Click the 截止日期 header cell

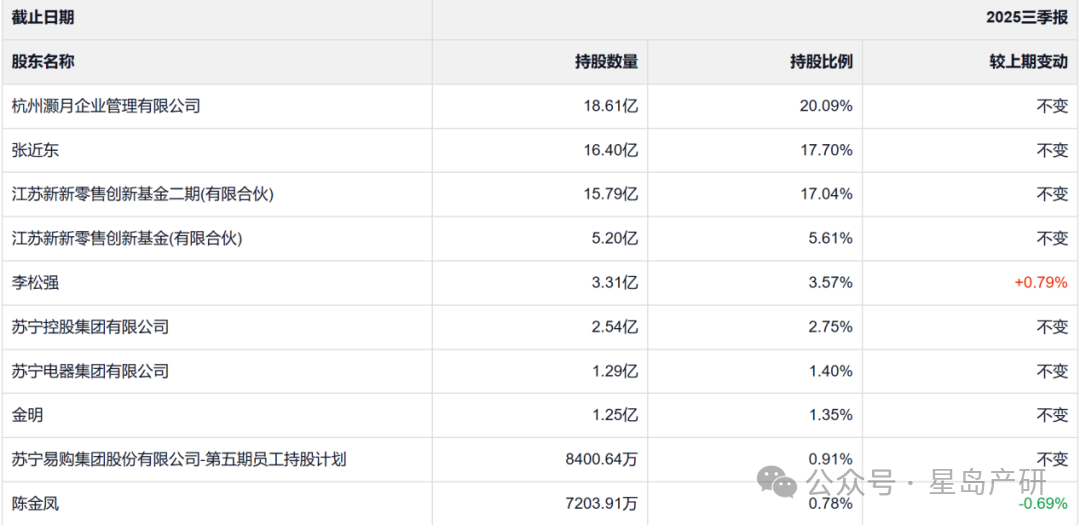(42, 18)
